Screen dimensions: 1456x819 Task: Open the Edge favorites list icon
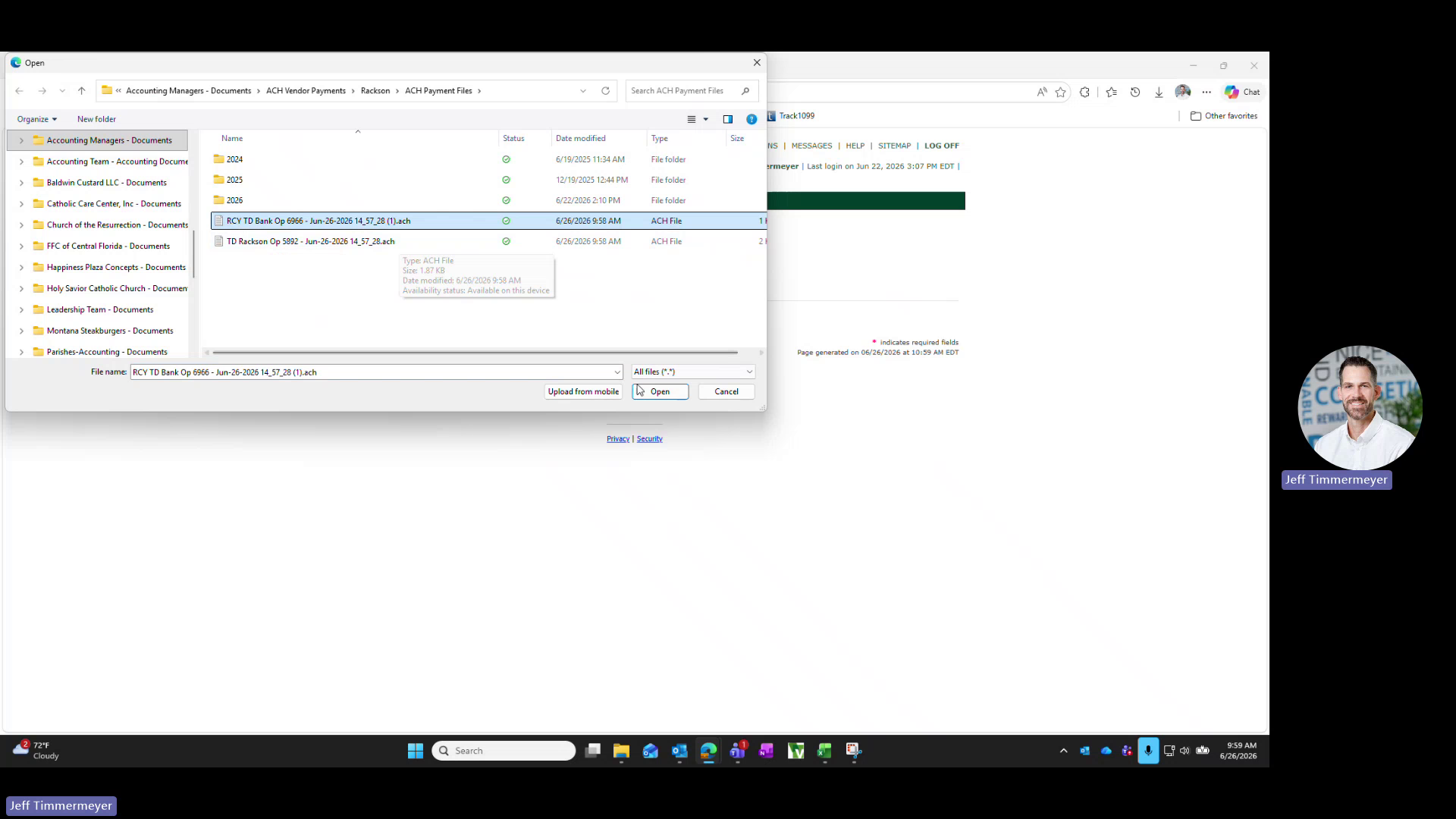1112,93
